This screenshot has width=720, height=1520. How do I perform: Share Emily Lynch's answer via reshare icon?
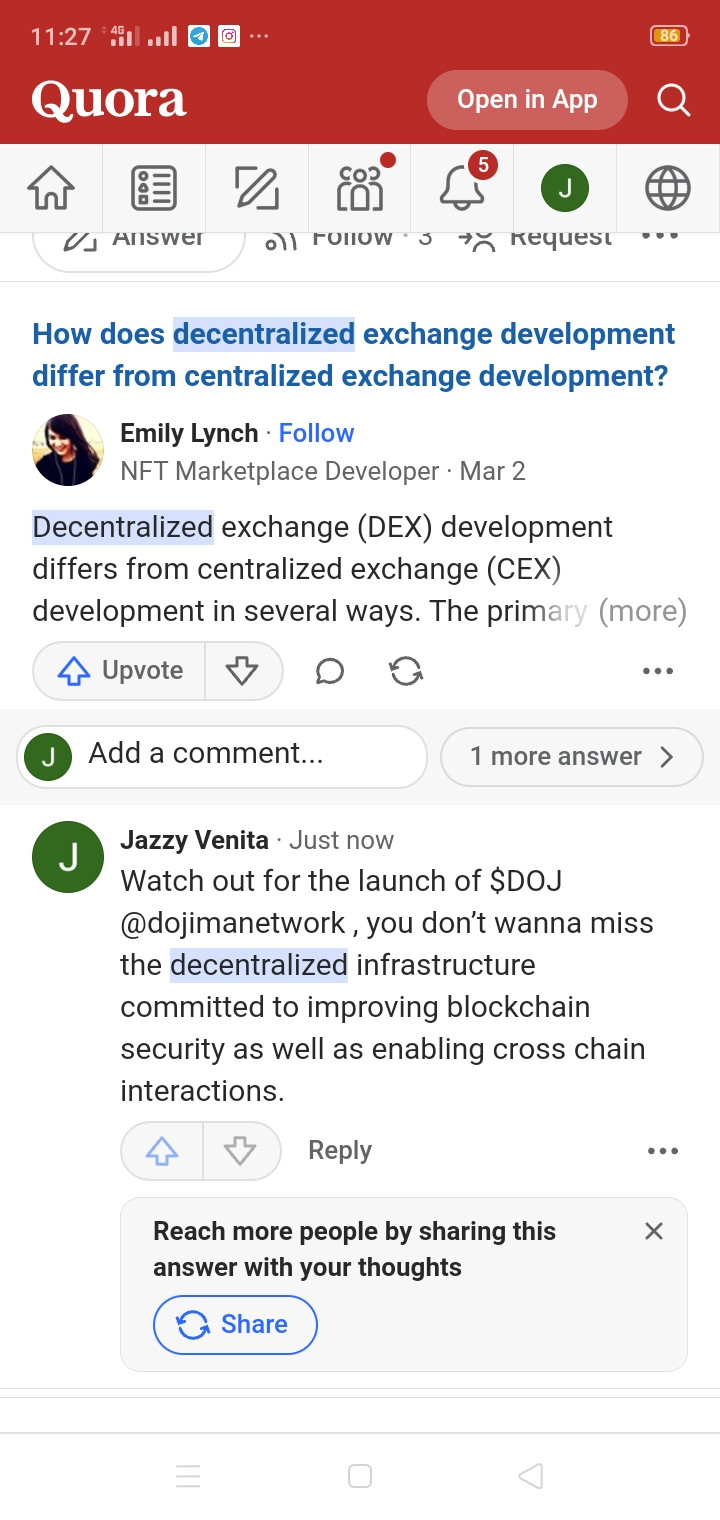pyautogui.click(x=406, y=671)
